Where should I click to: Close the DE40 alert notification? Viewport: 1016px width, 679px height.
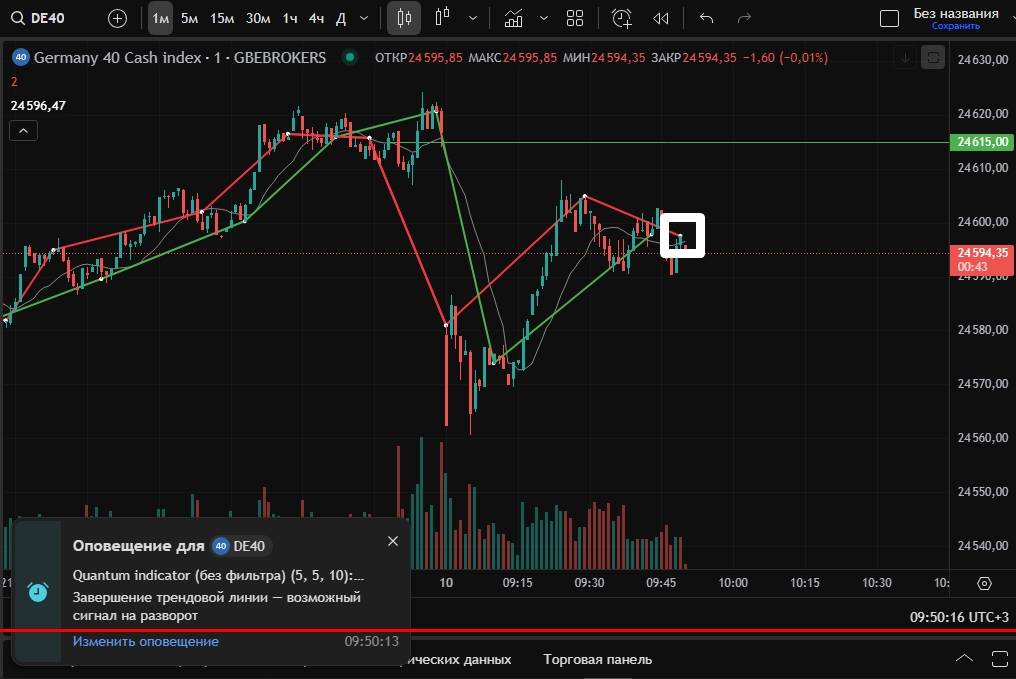coord(393,541)
